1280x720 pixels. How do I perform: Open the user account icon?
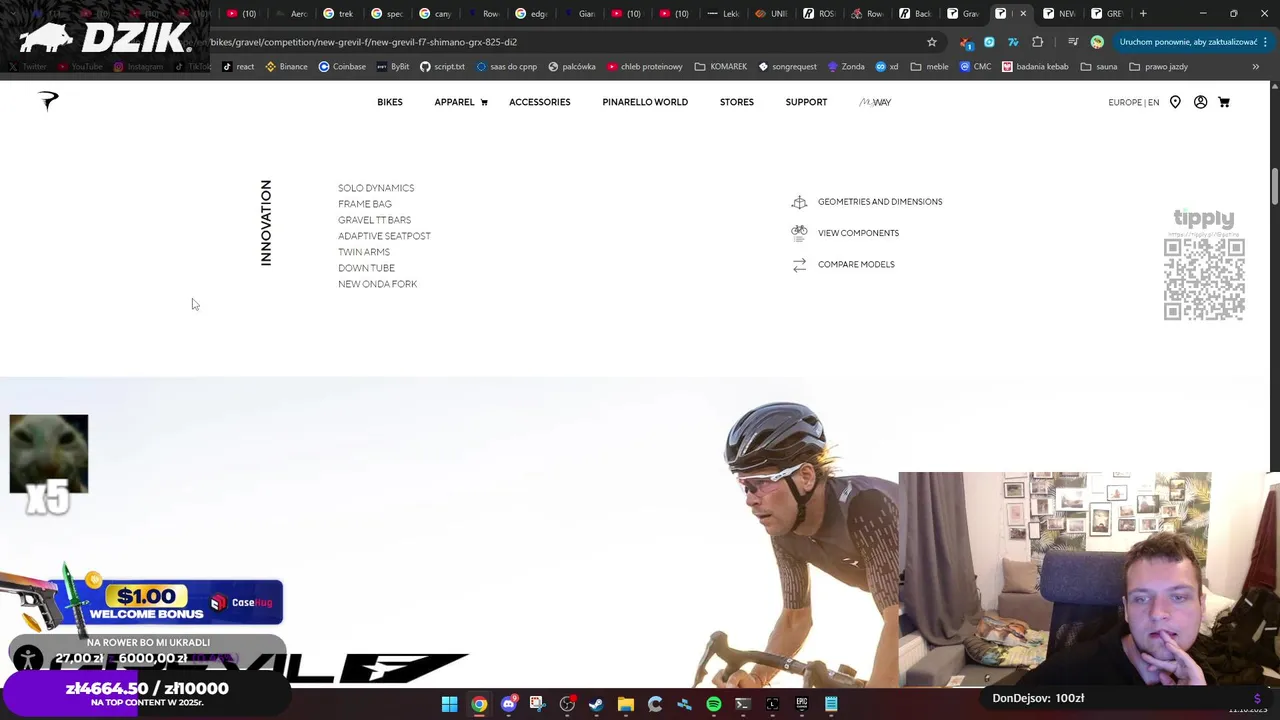[1200, 102]
